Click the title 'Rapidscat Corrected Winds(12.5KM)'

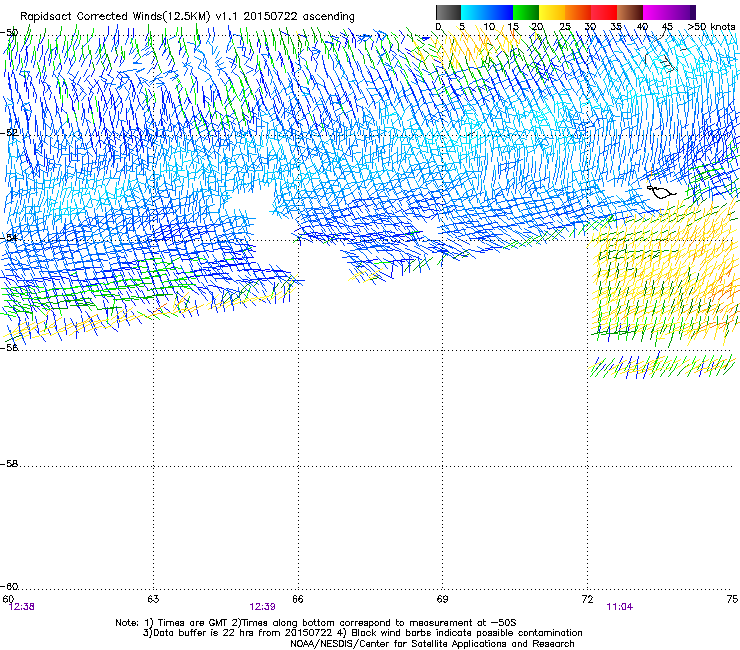pos(115,16)
